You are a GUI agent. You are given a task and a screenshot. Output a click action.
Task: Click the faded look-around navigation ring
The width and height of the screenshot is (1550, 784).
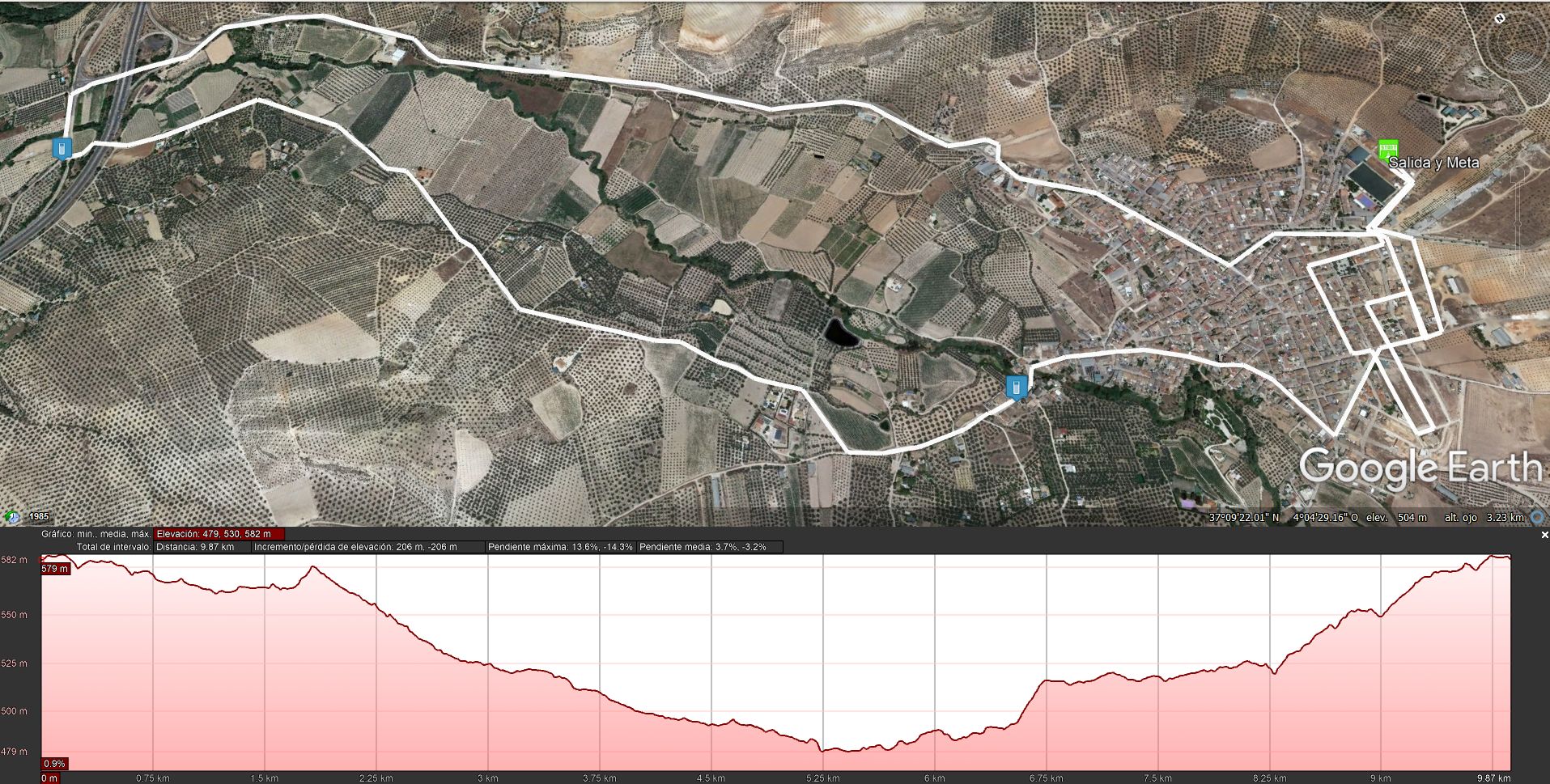(x=1513, y=44)
